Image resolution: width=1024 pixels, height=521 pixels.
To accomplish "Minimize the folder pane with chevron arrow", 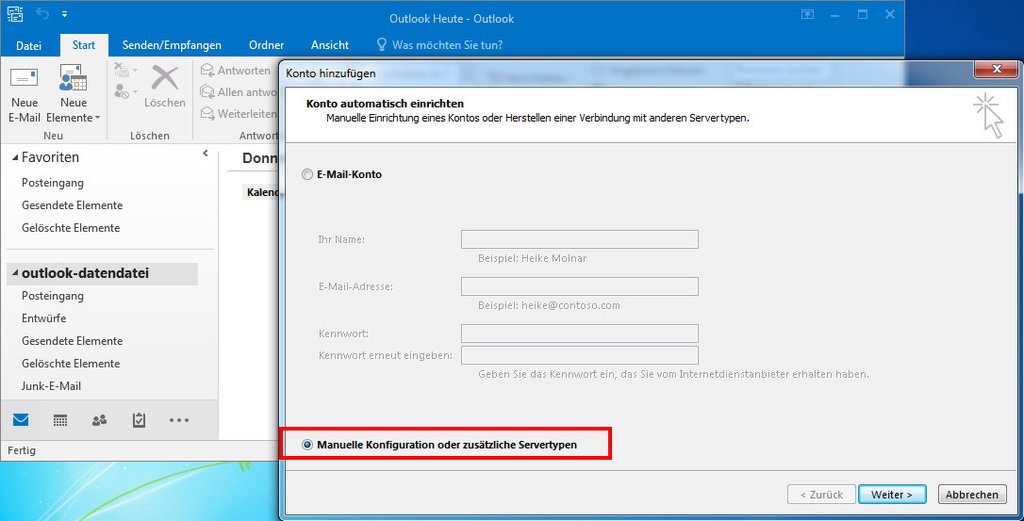I will click(x=205, y=153).
